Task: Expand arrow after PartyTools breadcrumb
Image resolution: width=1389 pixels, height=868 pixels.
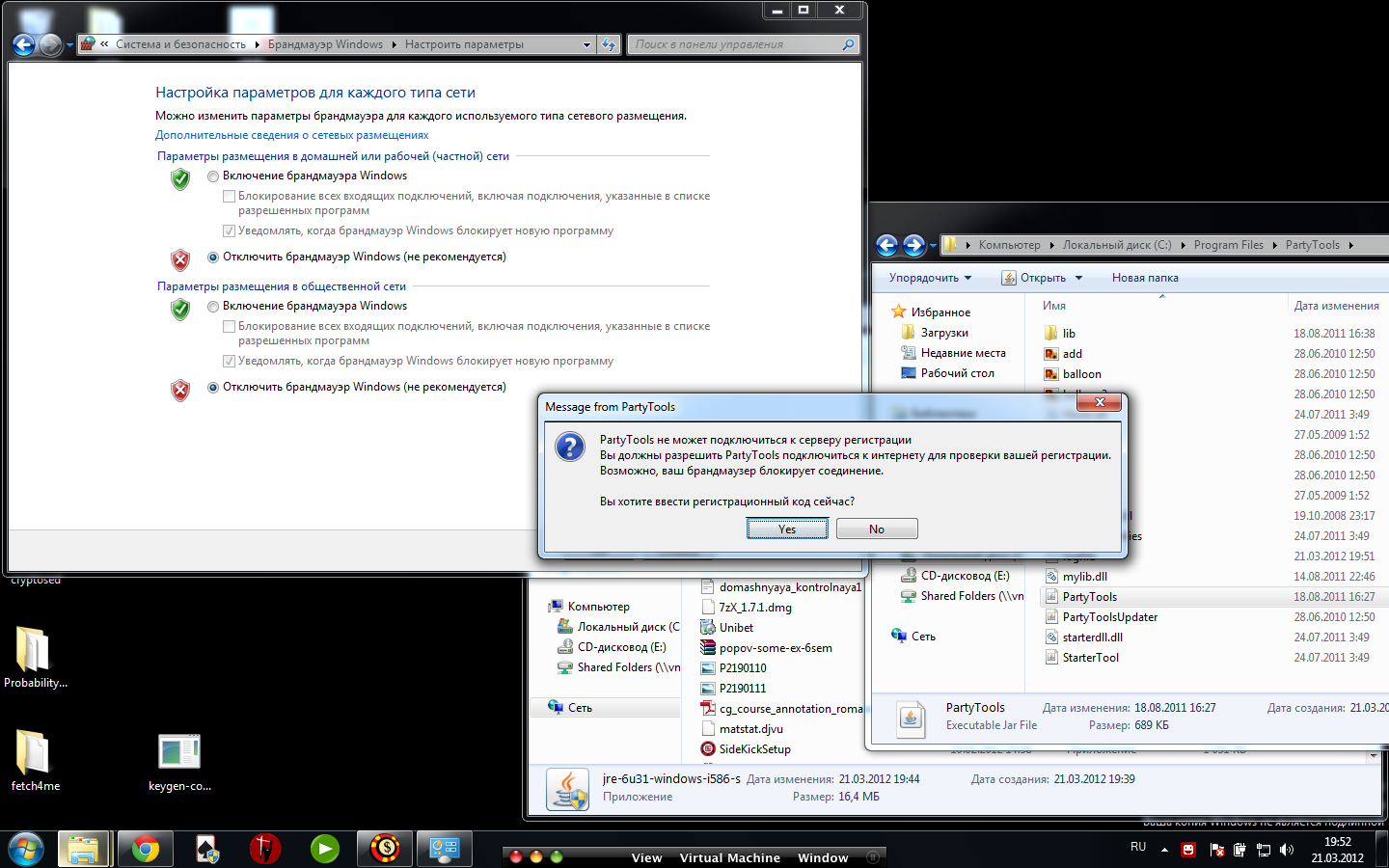Action: pos(1350,245)
